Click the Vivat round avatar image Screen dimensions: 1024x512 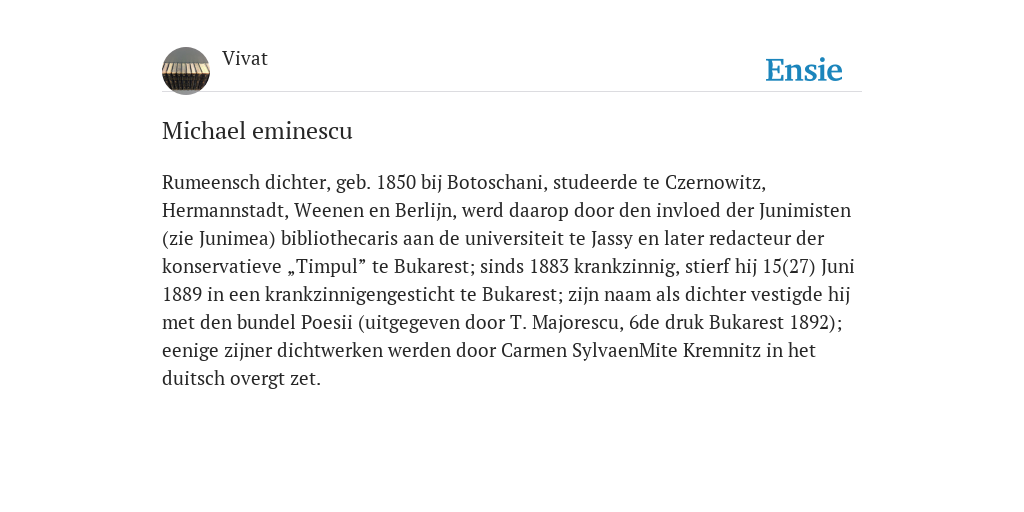click(186, 71)
